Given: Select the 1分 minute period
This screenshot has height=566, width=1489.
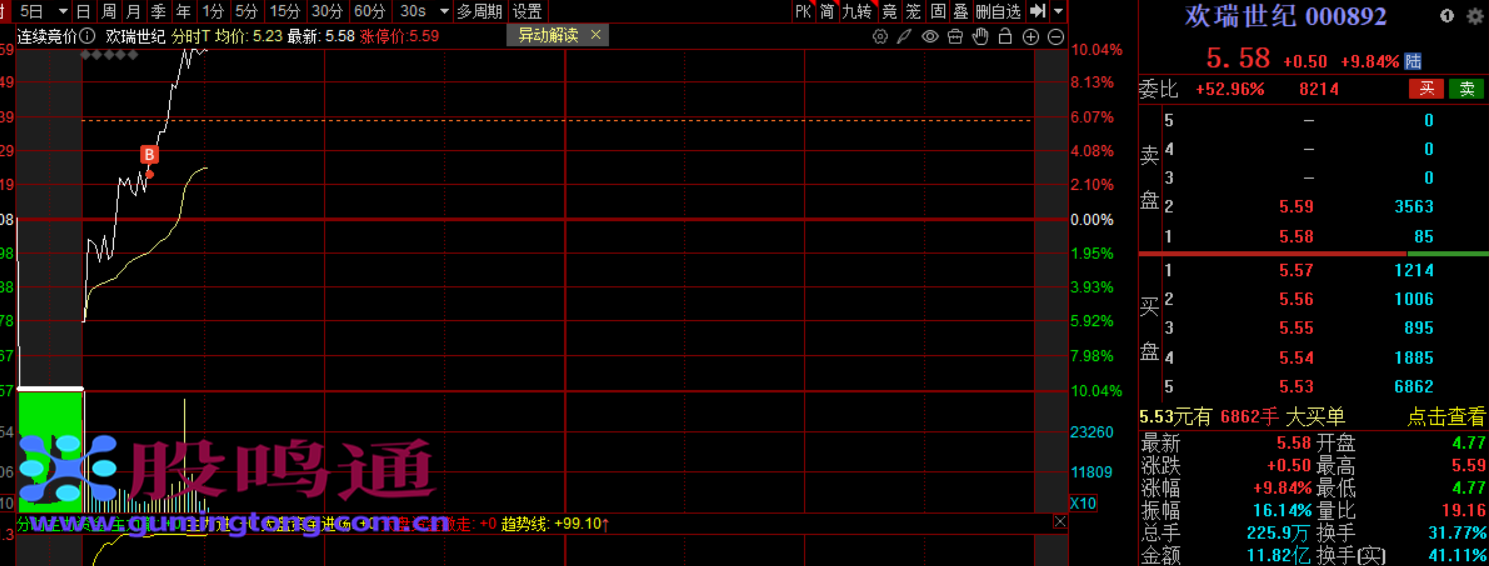Looking at the screenshot, I should tap(212, 11).
